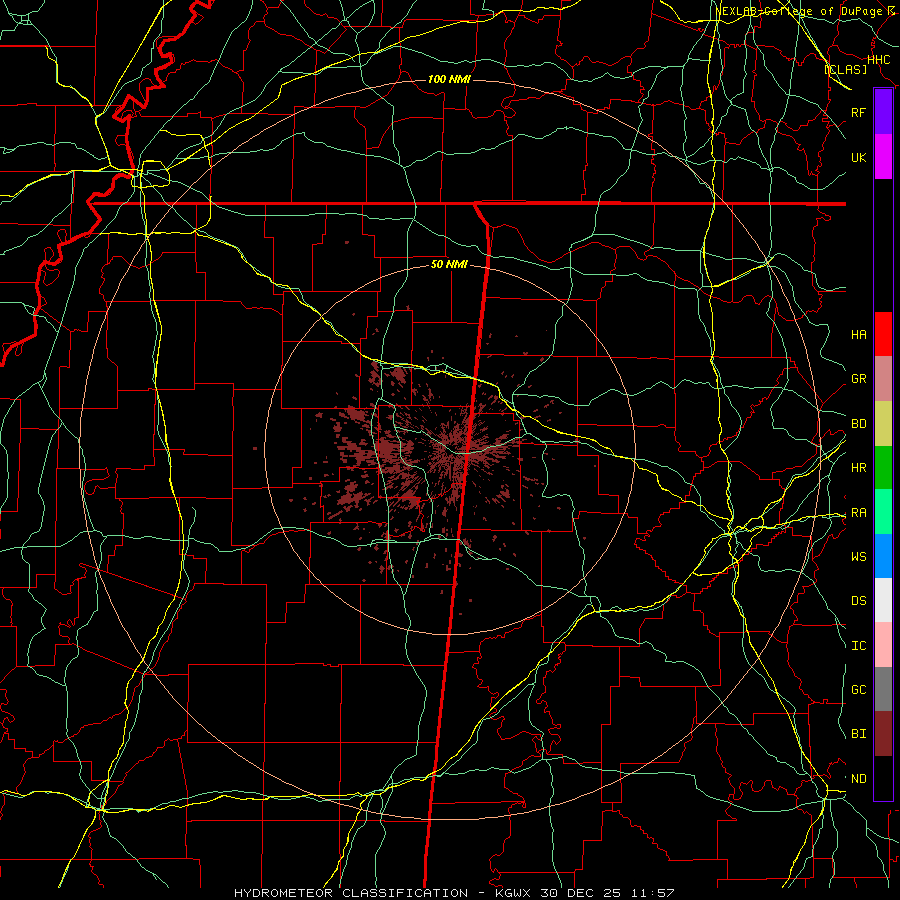Click the UK legend label
The height and width of the screenshot is (900, 900).
pos(858,157)
